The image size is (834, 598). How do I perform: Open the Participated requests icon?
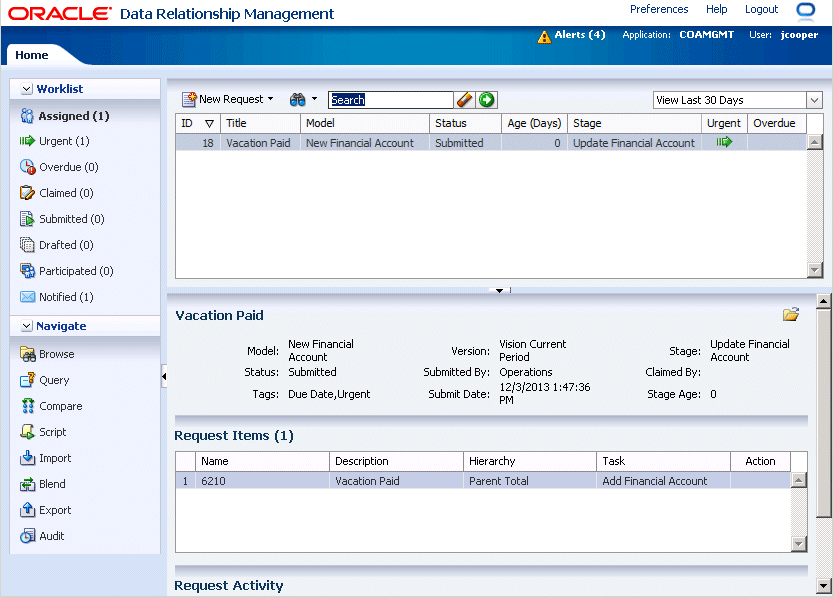point(27,271)
